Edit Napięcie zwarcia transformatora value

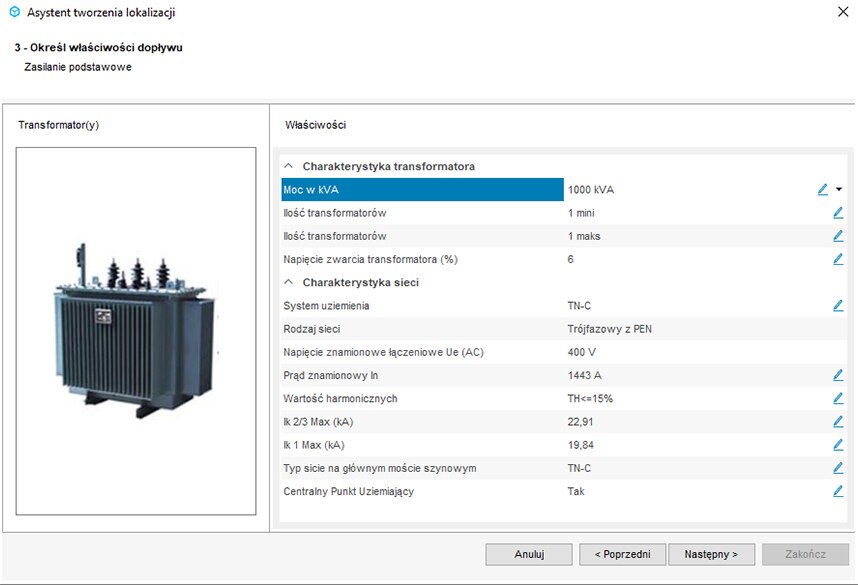coord(838,259)
